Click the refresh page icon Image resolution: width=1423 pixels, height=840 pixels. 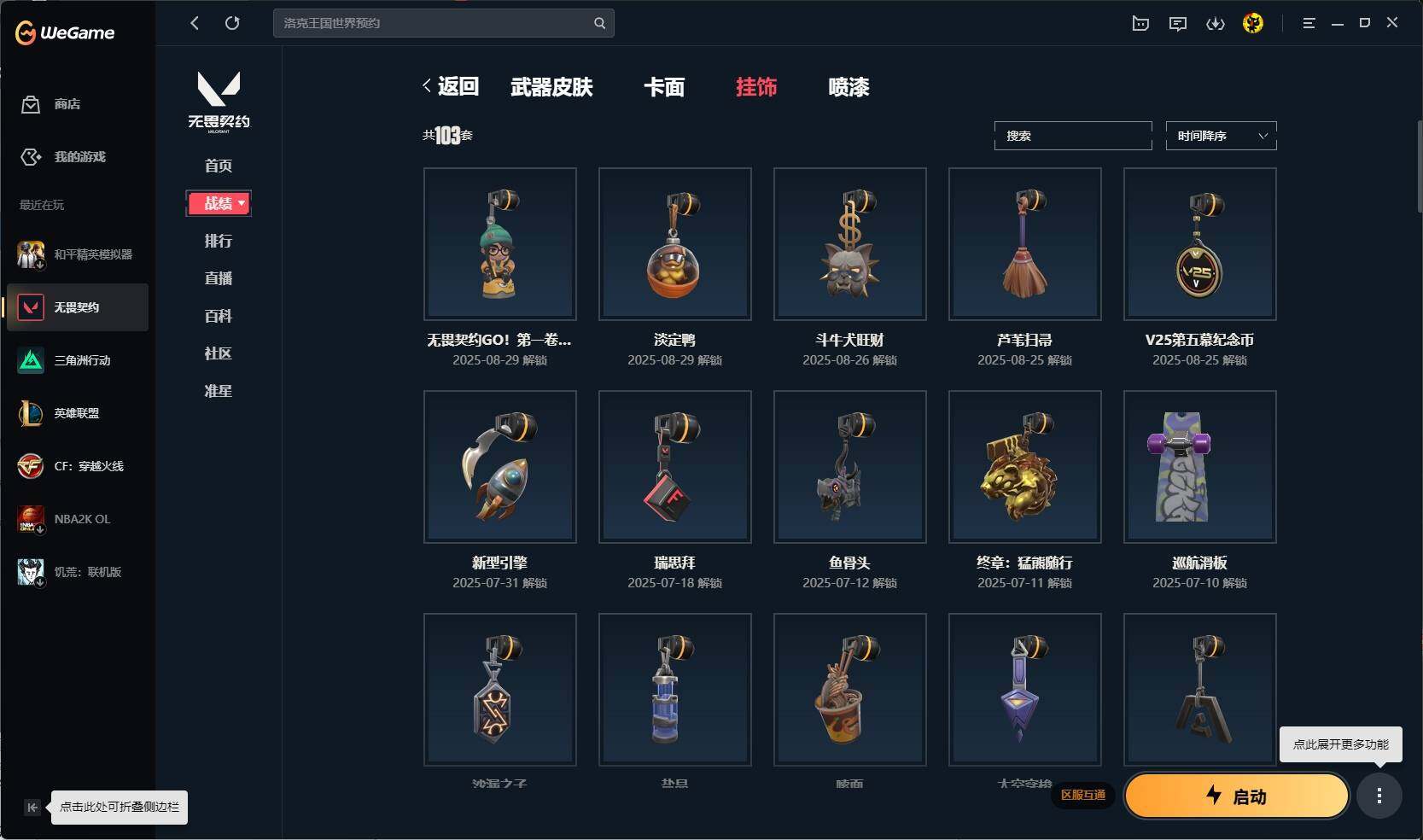(232, 23)
